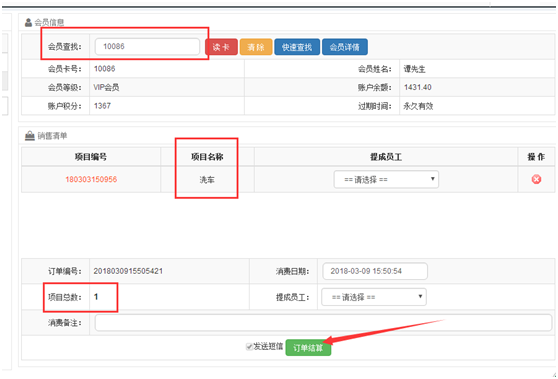Click the red delete icon for 洗车 row
The height and width of the screenshot is (379, 558).
tap(536, 179)
